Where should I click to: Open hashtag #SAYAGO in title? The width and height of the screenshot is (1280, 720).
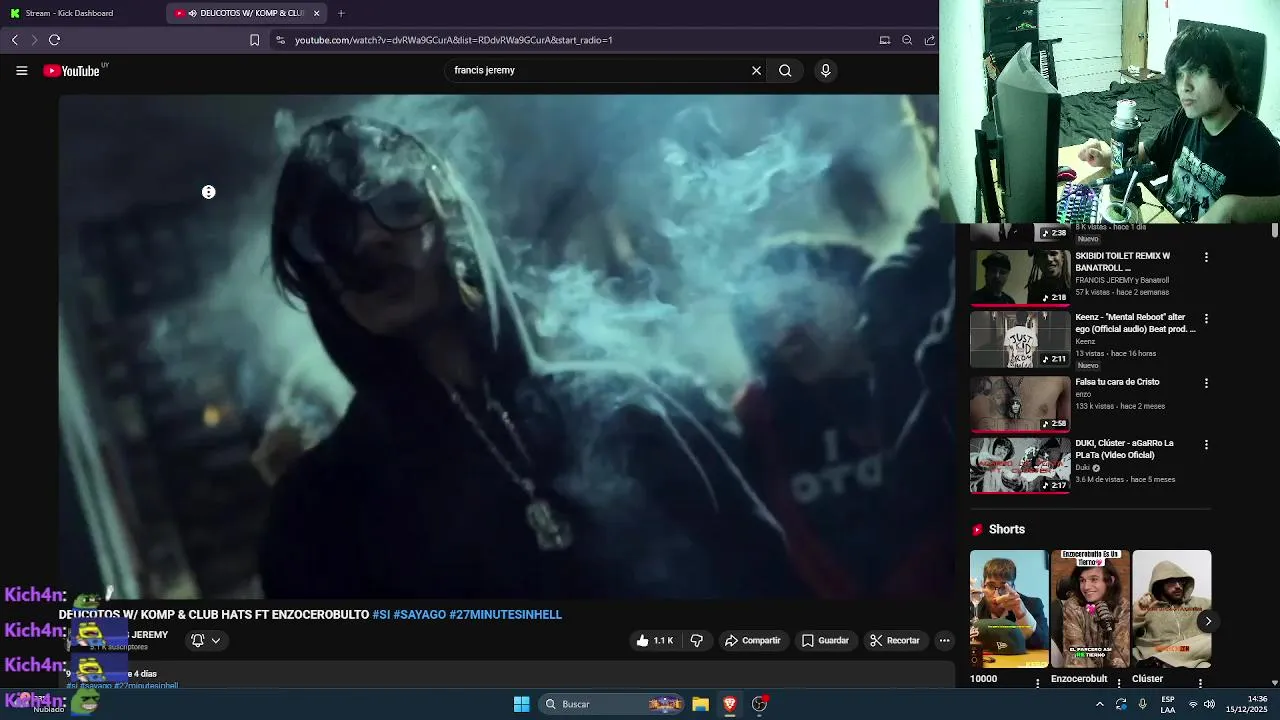point(420,615)
